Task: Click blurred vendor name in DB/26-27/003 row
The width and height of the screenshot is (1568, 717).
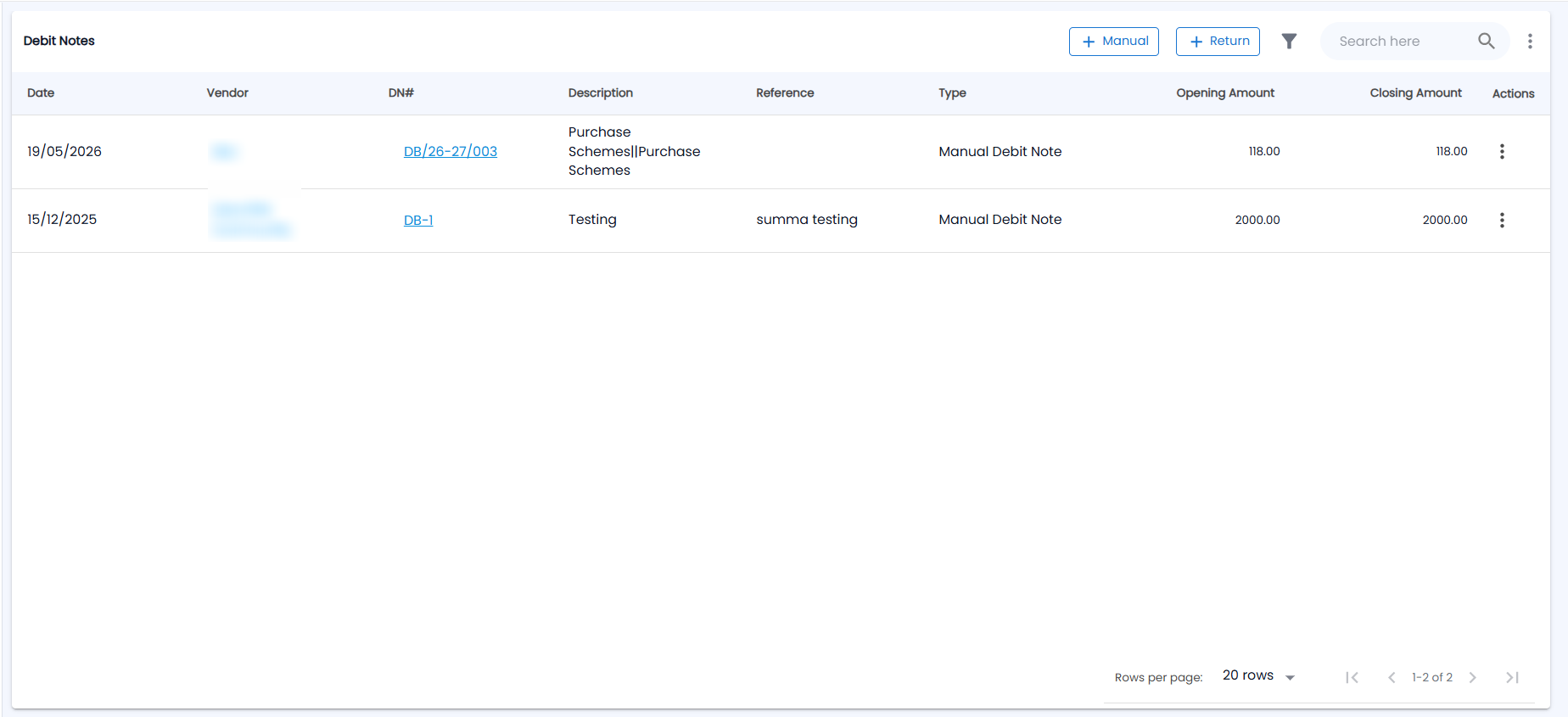Action: [224, 152]
